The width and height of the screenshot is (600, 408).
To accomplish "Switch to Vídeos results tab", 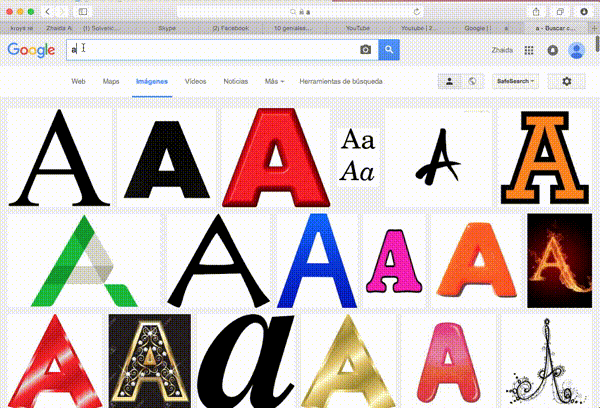I will tap(196, 81).
